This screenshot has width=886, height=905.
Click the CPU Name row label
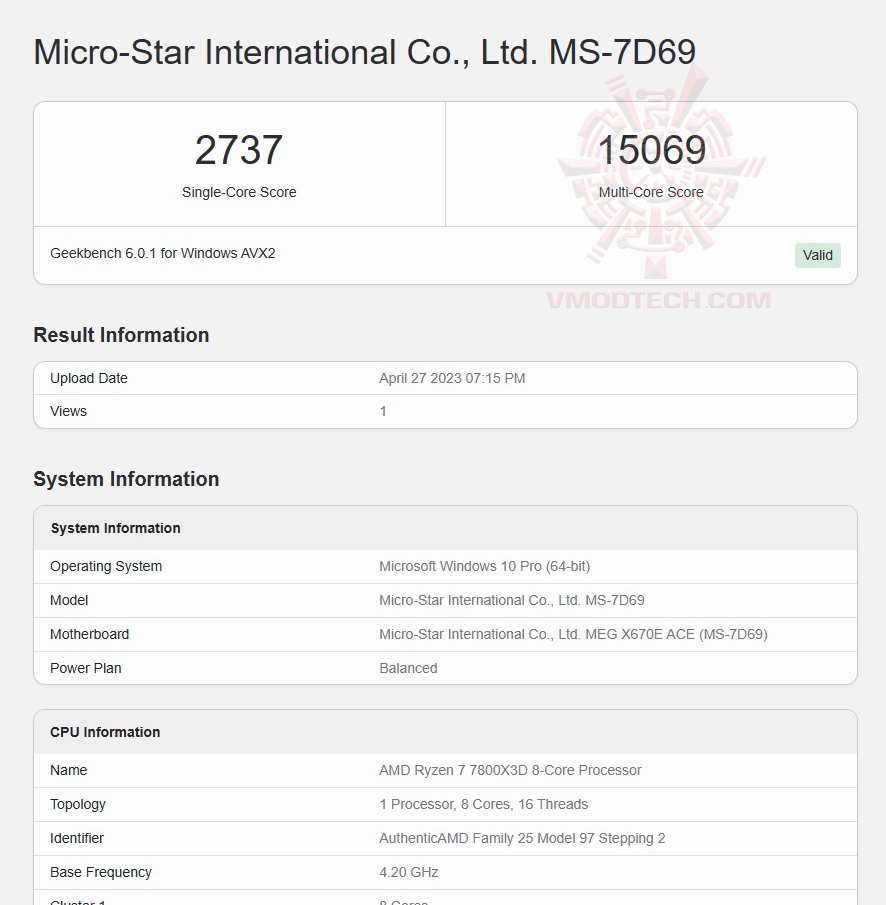pyautogui.click(x=69, y=770)
